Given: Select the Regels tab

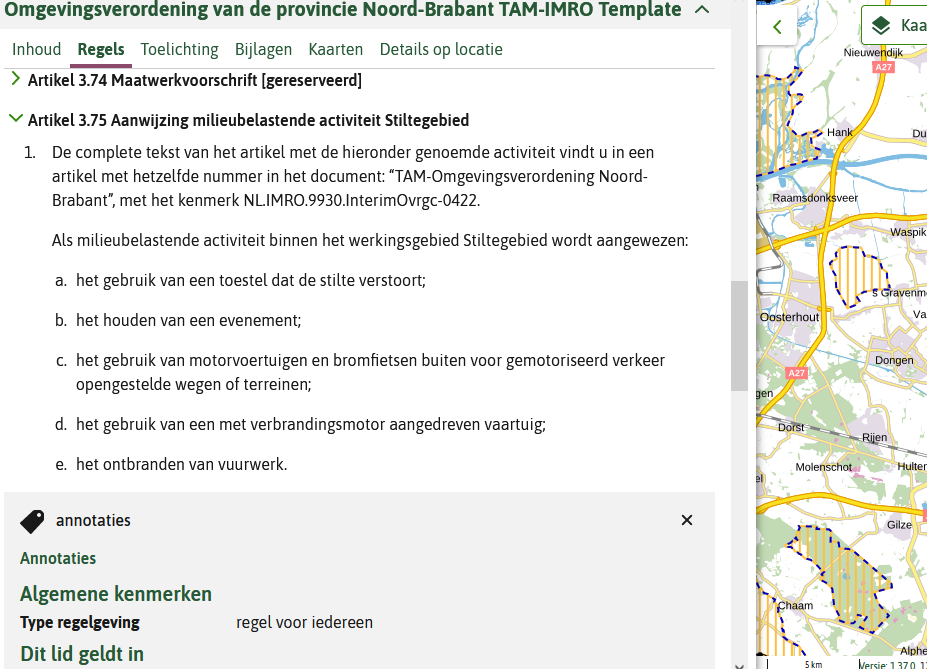Looking at the screenshot, I should pos(101,49).
